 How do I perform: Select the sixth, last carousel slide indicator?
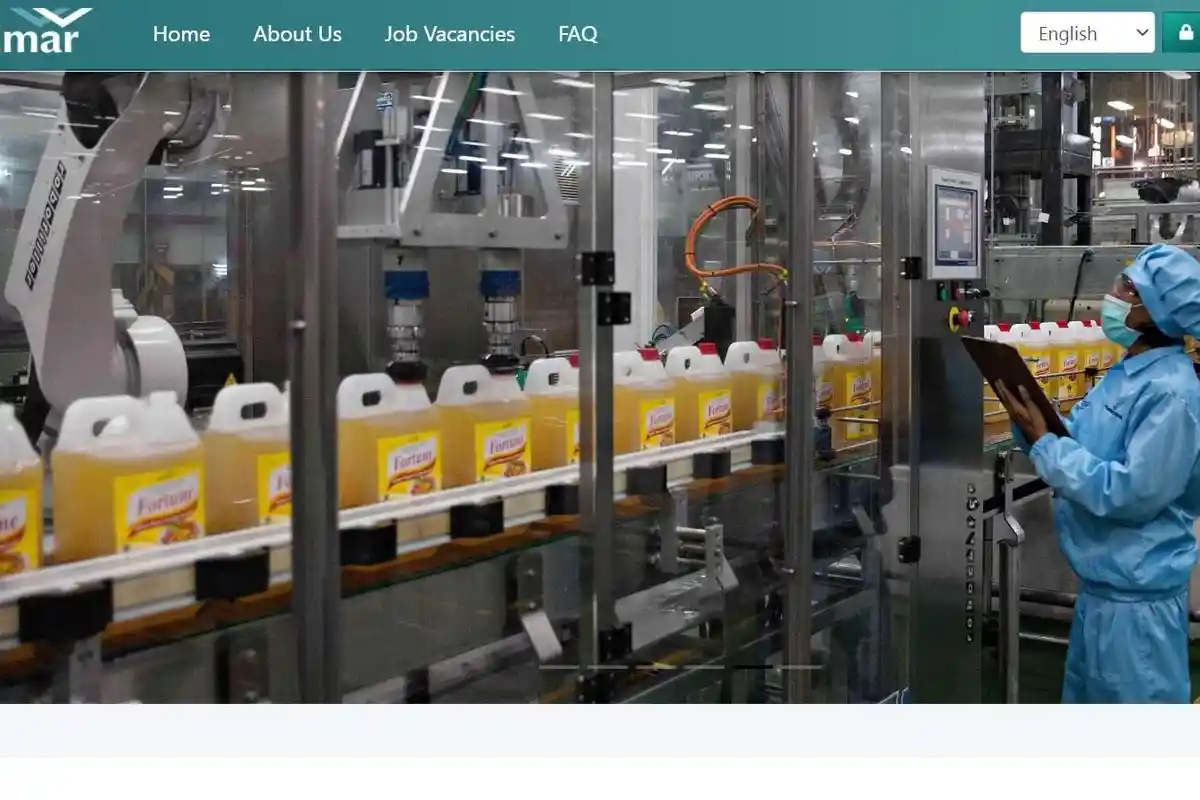point(802,666)
